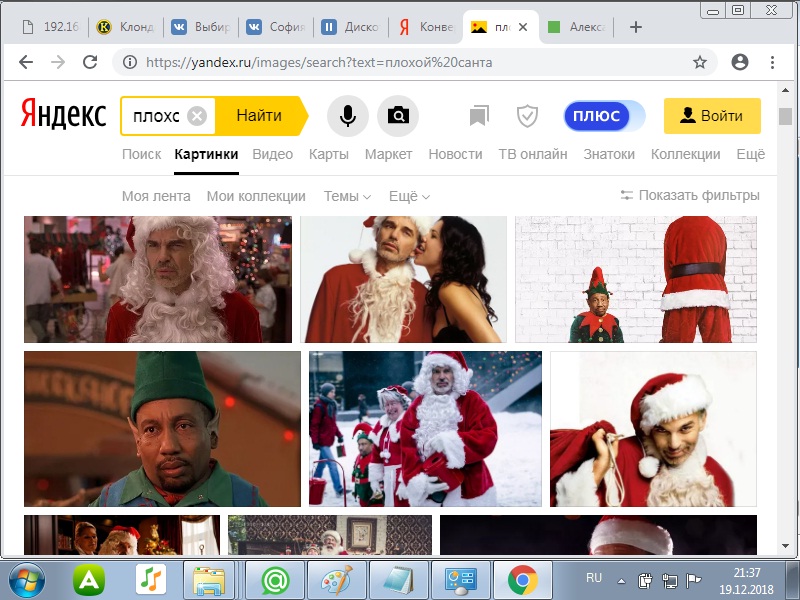Open the Мои коллекции link
The height and width of the screenshot is (600, 800).
point(256,196)
